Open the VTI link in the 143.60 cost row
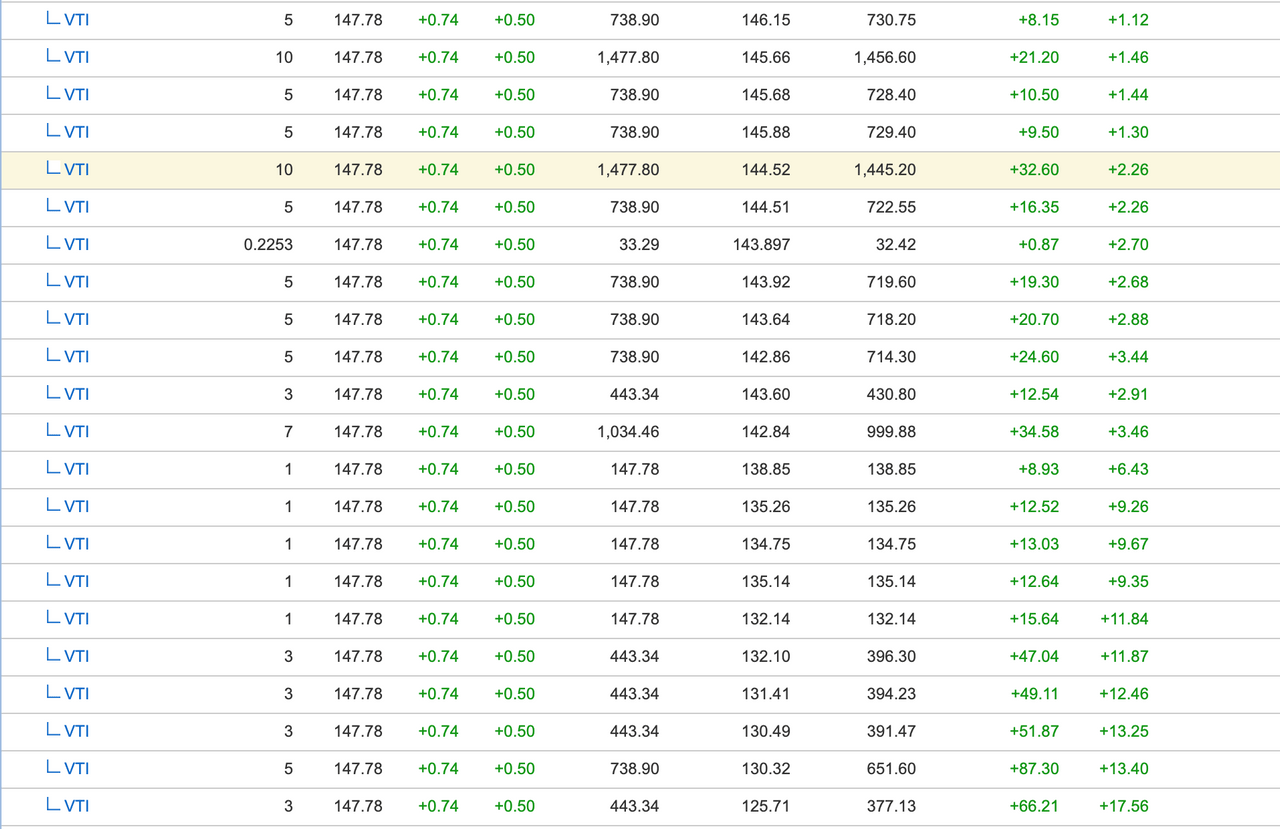The width and height of the screenshot is (1280, 829). [76, 394]
